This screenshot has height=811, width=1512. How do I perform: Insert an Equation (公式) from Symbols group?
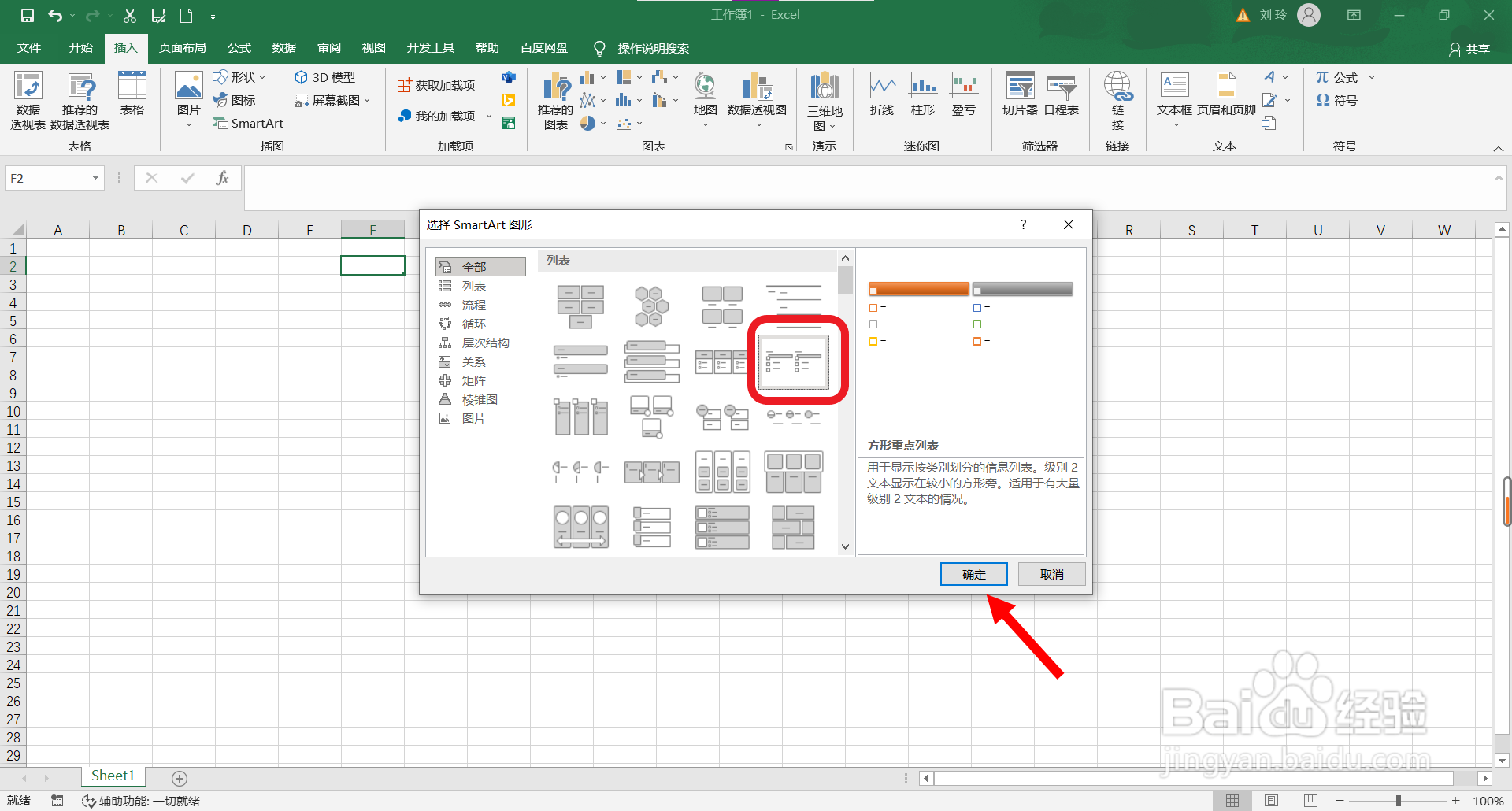1337,77
